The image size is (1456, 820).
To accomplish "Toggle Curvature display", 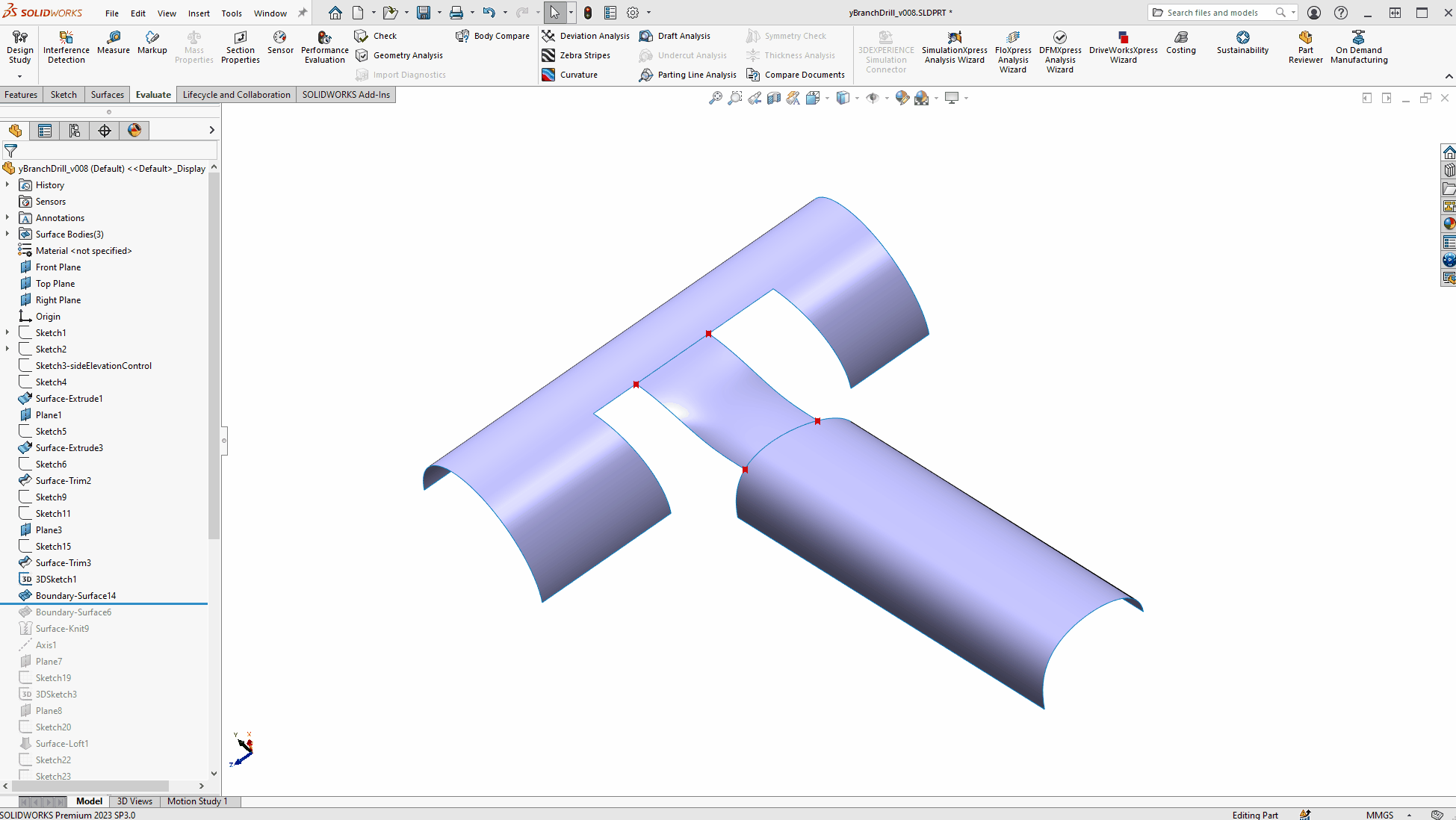I will click(x=570, y=75).
